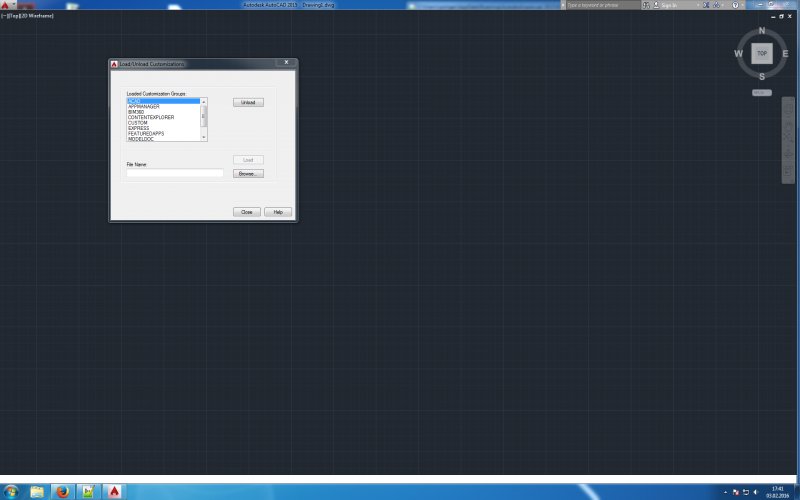Image resolution: width=800 pixels, height=500 pixels.
Task: Open the Windows Start menu
Action: tap(11, 492)
